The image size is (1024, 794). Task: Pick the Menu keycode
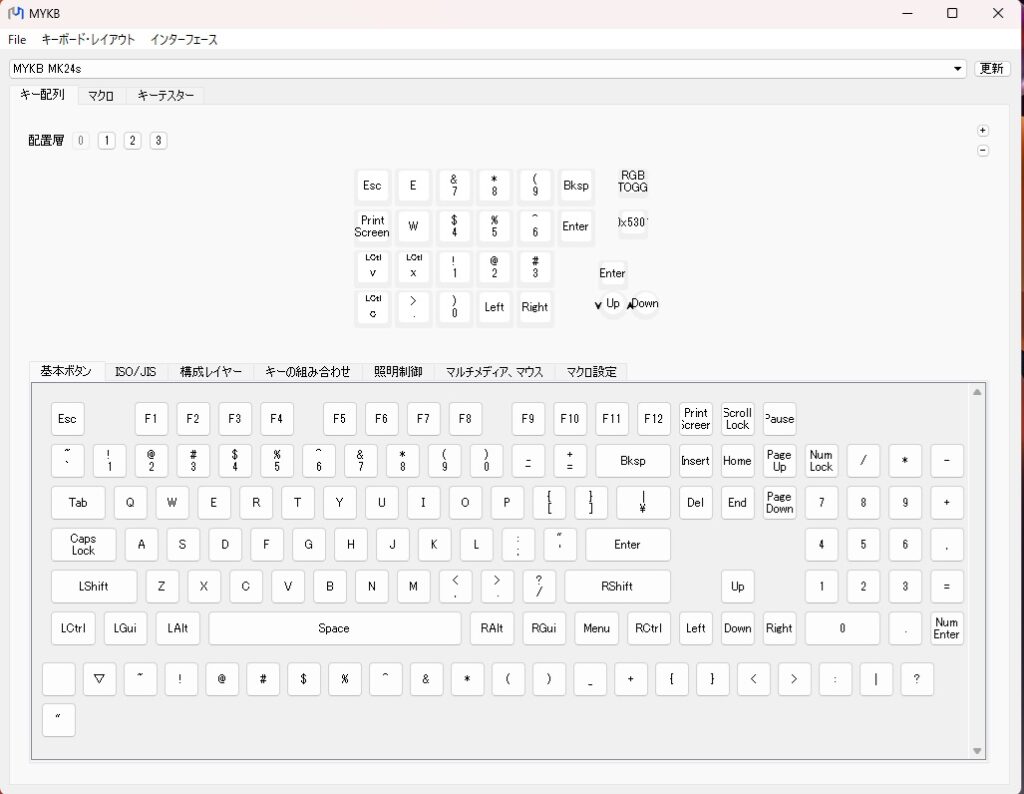click(x=596, y=628)
